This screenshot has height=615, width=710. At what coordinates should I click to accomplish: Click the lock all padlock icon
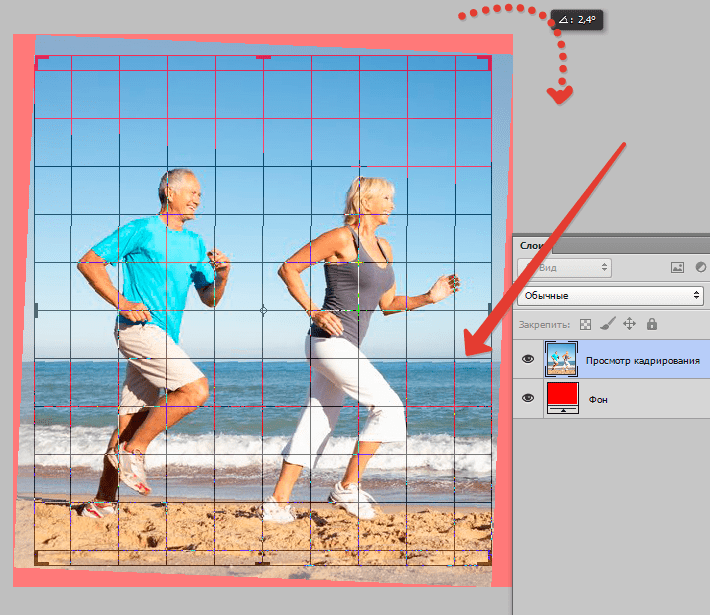[x=652, y=324]
